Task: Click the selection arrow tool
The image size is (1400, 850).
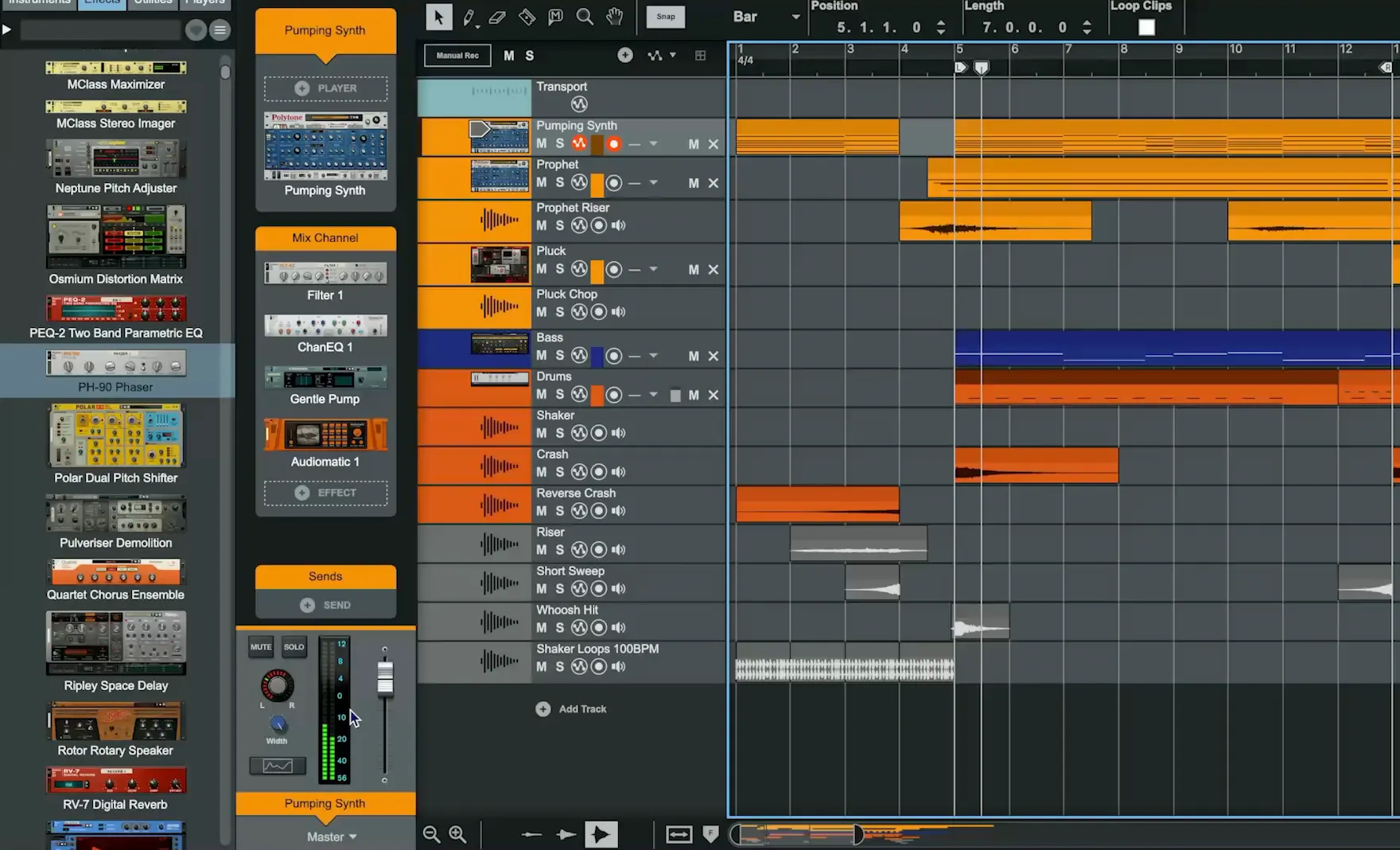Action: point(438,17)
